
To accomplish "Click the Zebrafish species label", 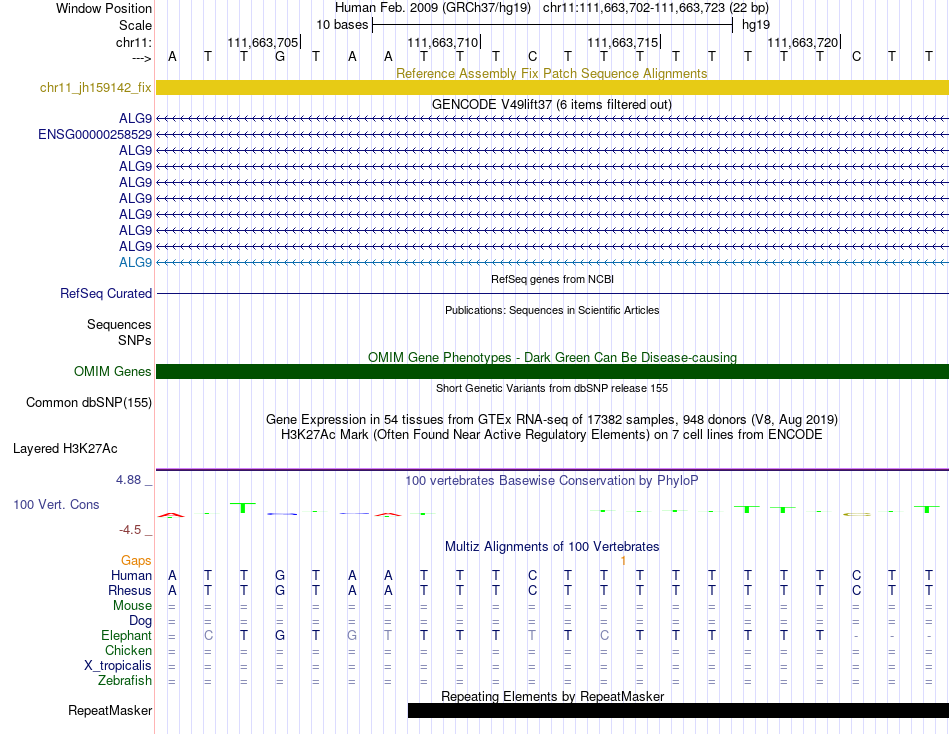I will (125, 681).
